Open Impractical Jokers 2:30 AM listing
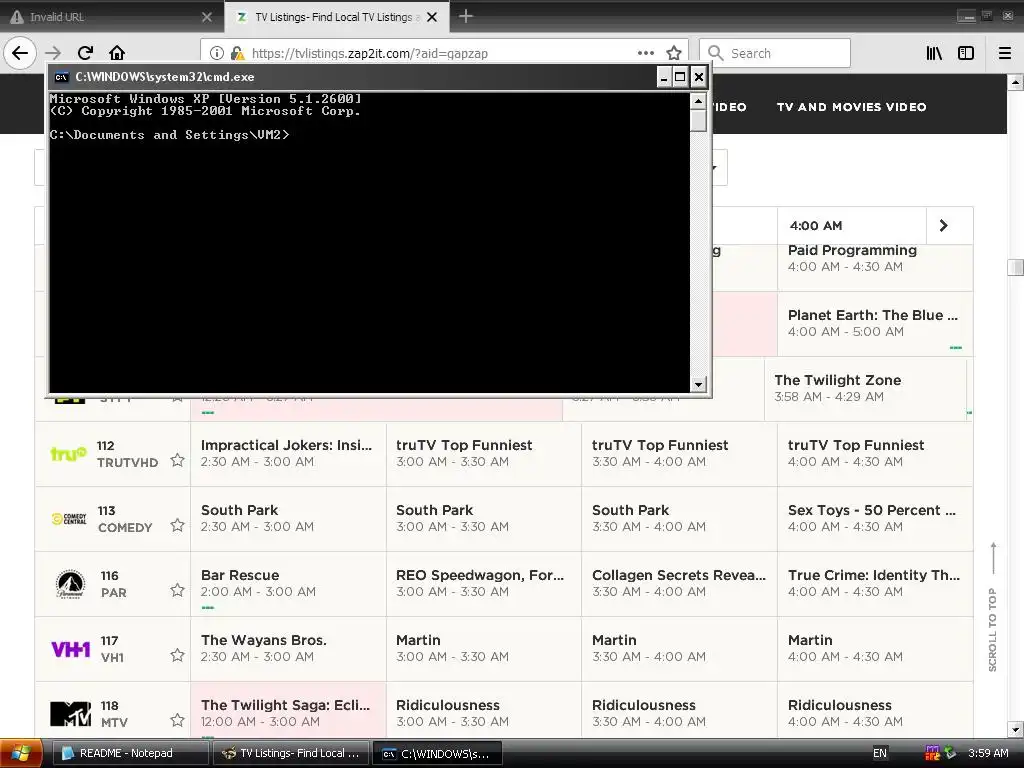Viewport: 1024px width, 768px height. point(288,453)
